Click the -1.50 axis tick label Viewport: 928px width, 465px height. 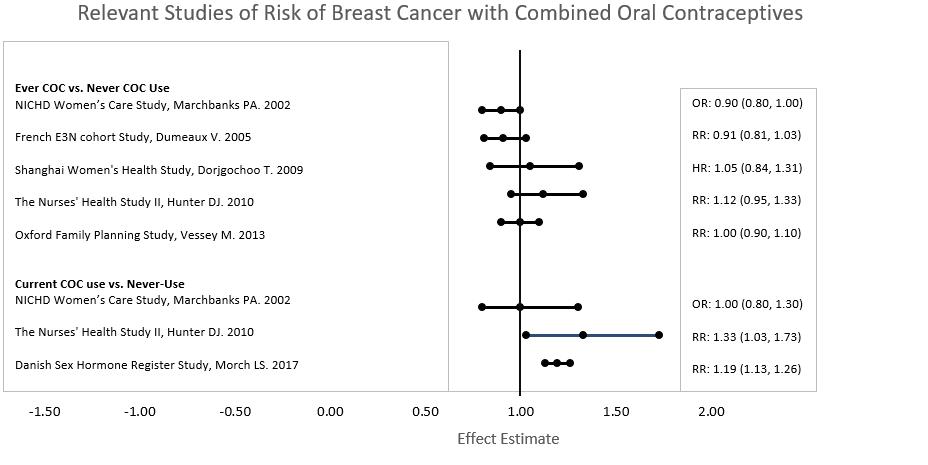44,411
